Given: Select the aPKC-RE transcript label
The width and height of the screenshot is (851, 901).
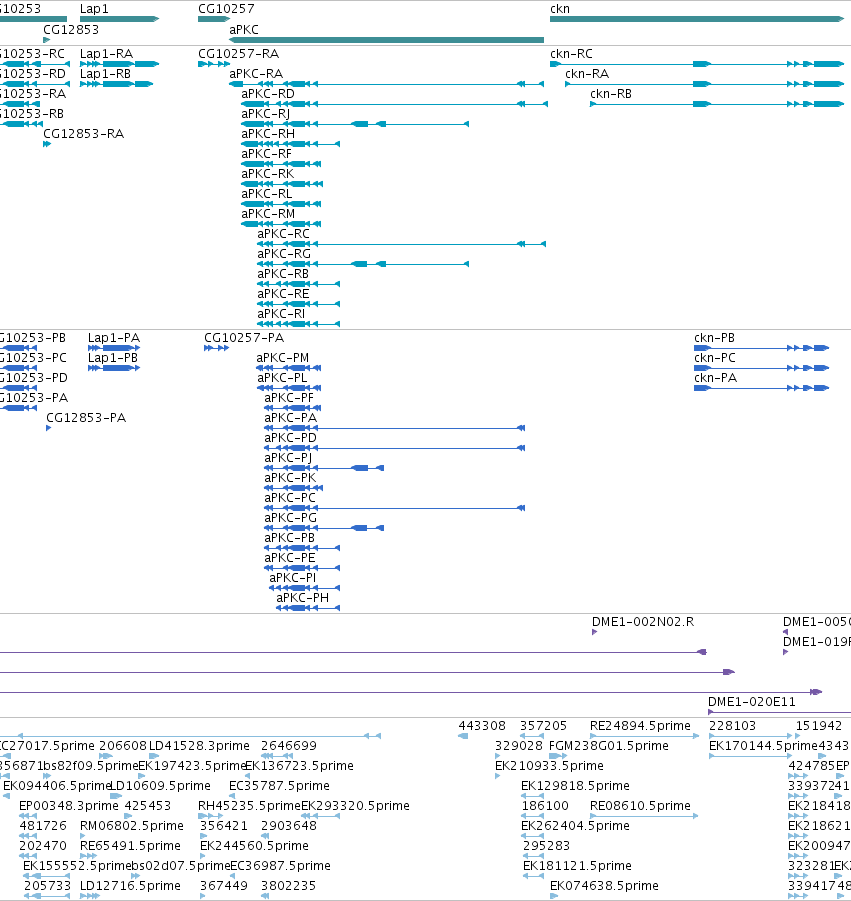Looking at the screenshot, I should coord(283,294).
